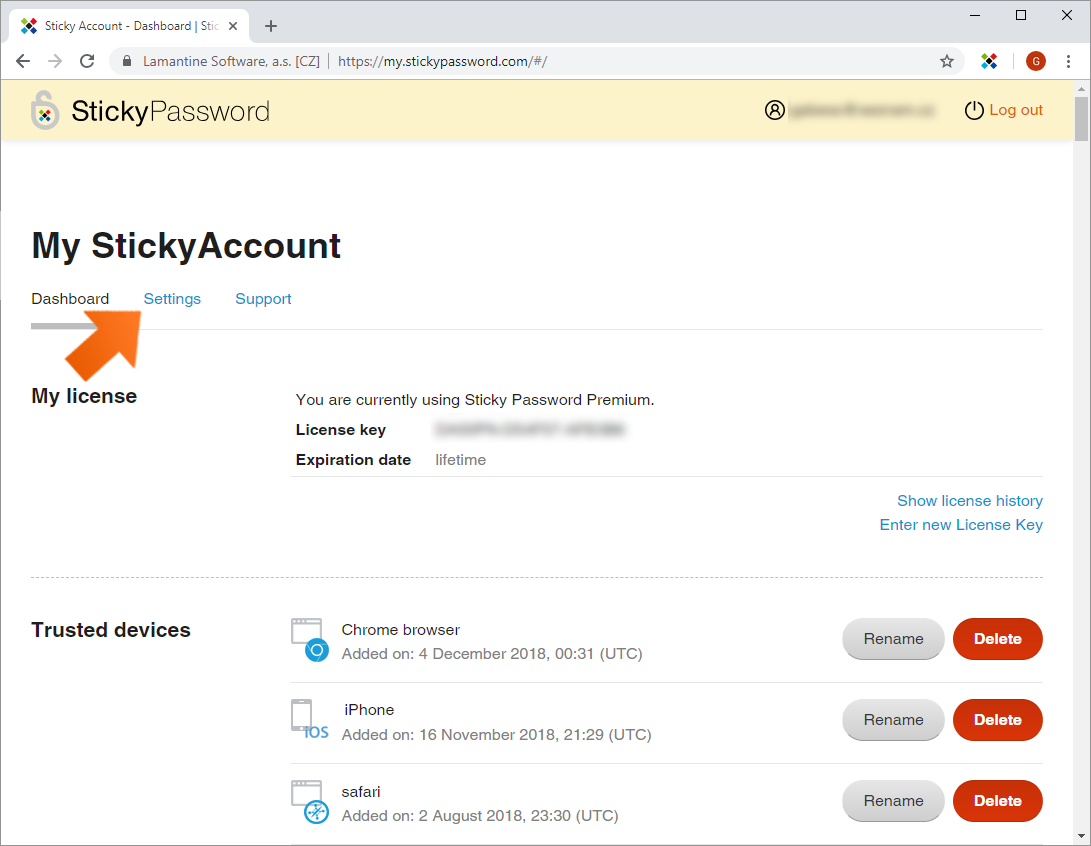Image resolution: width=1091 pixels, height=846 pixels.
Task: Rename the safari device
Action: point(893,801)
